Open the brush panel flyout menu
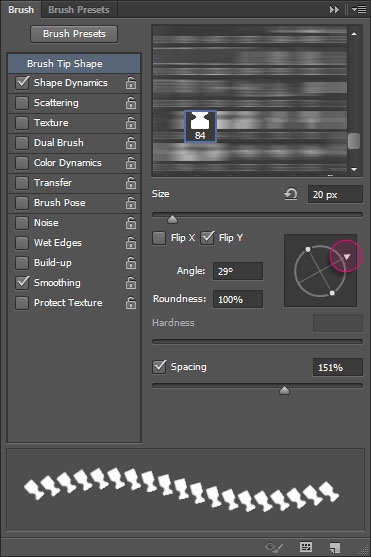The height and width of the screenshot is (557, 371). pyautogui.click(x=359, y=10)
